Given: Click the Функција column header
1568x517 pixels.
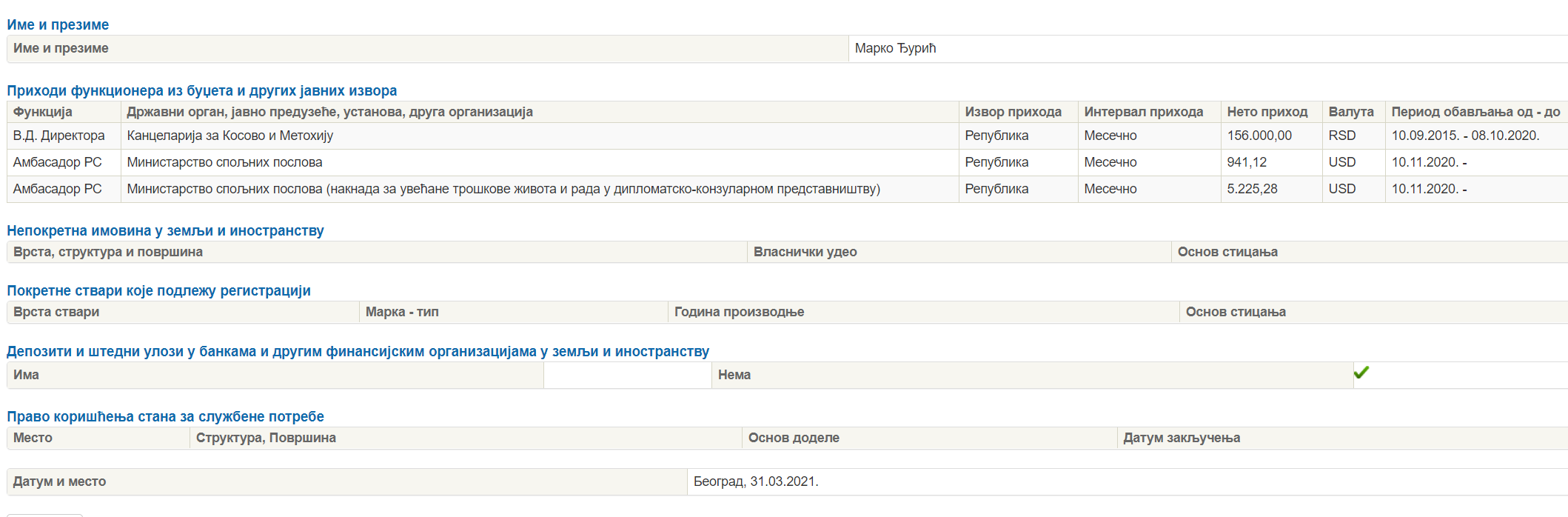Looking at the screenshot, I should [x=42, y=112].
